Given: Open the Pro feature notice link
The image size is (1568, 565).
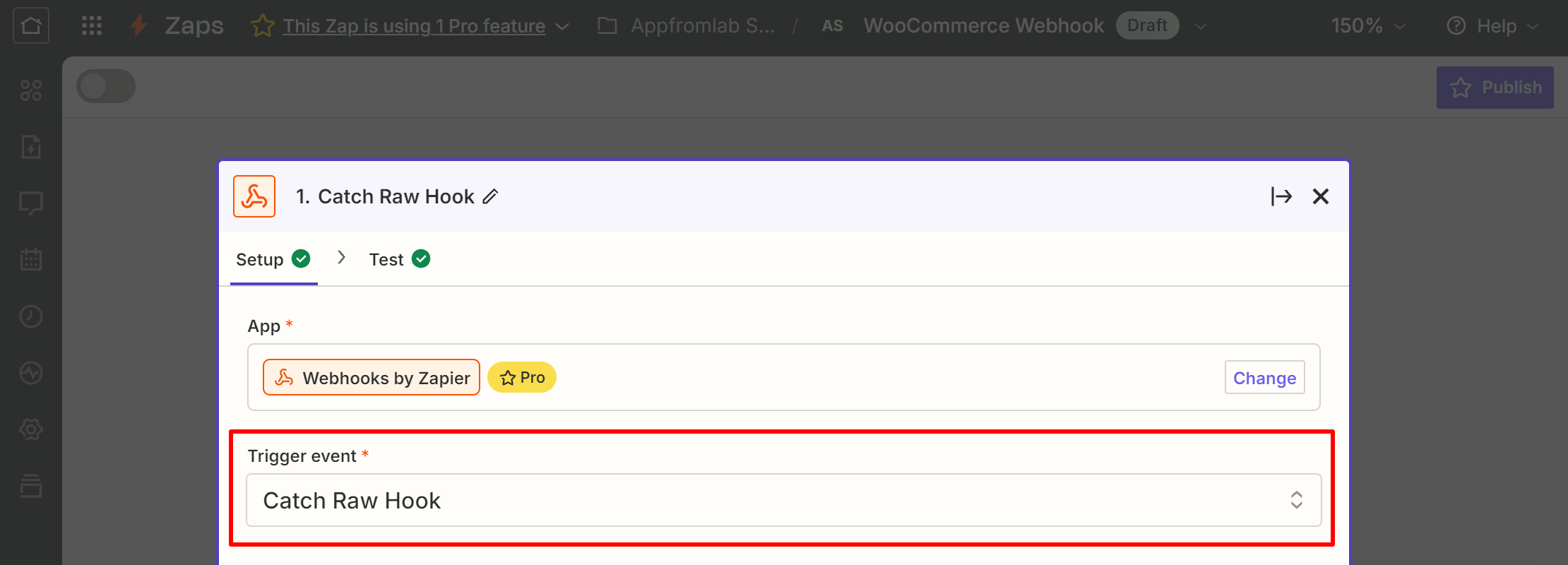Looking at the screenshot, I should pos(414,26).
